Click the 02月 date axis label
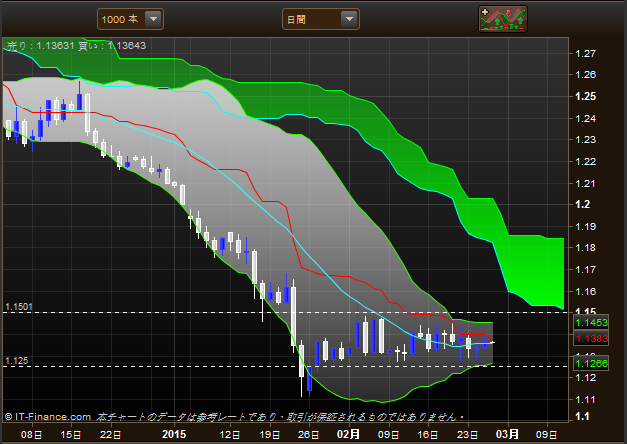The height and width of the screenshot is (444, 627). pos(348,434)
